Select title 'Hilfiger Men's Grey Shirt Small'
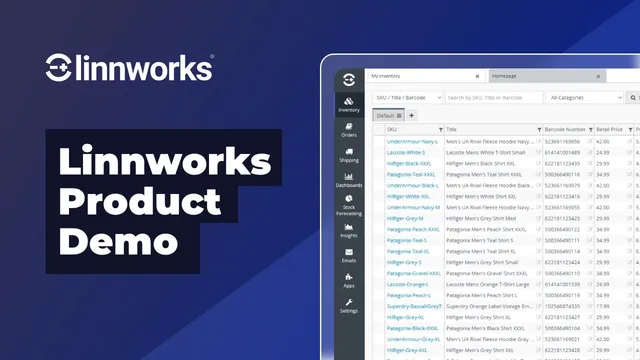Image resolution: width=640 pixels, height=360 pixels. [482, 262]
